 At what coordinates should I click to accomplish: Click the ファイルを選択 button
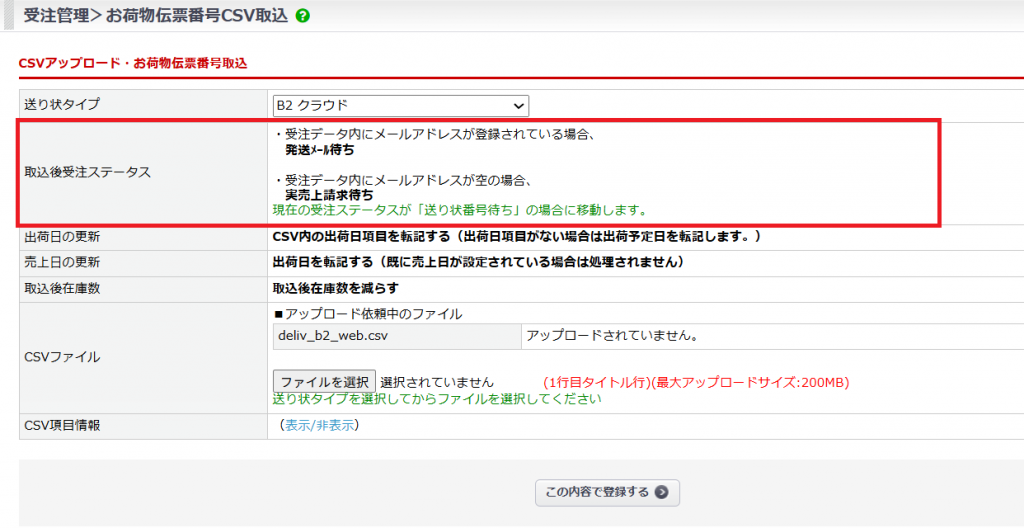325,382
